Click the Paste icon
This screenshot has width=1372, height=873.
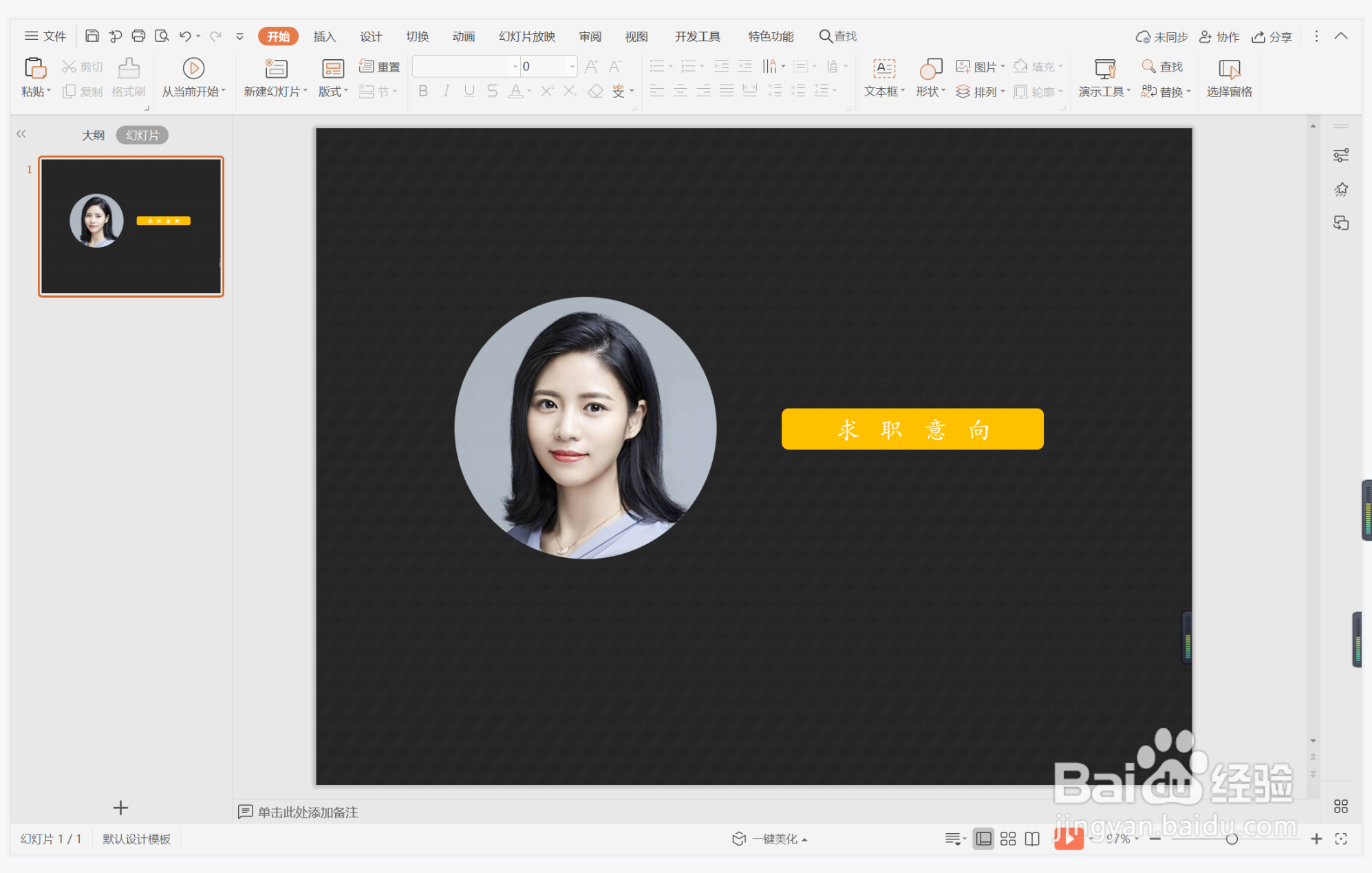(35, 68)
